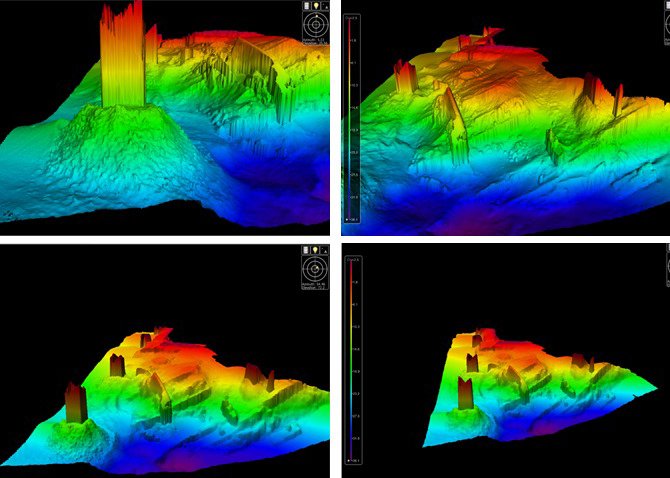Click the azimuth compass dial in bottom-left view
The width and height of the screenshot is (670, 478).
click(x=314, y=267)
